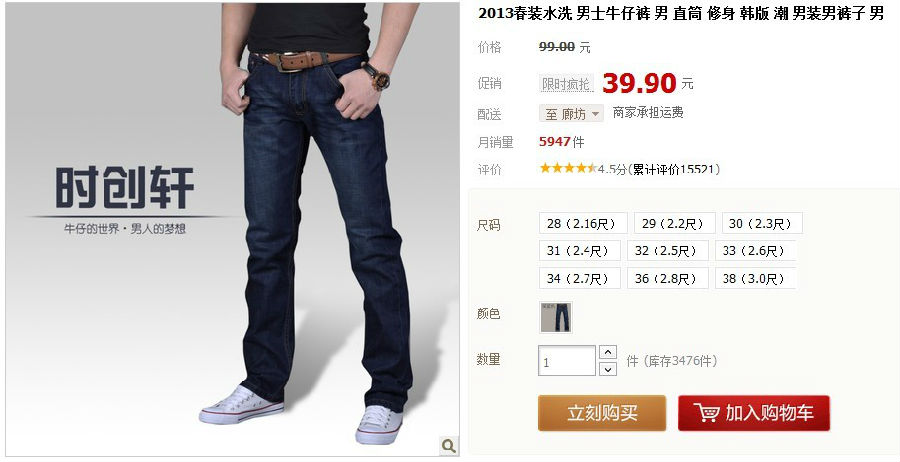Click the quantity input field
900x462 pixels.
567,361
